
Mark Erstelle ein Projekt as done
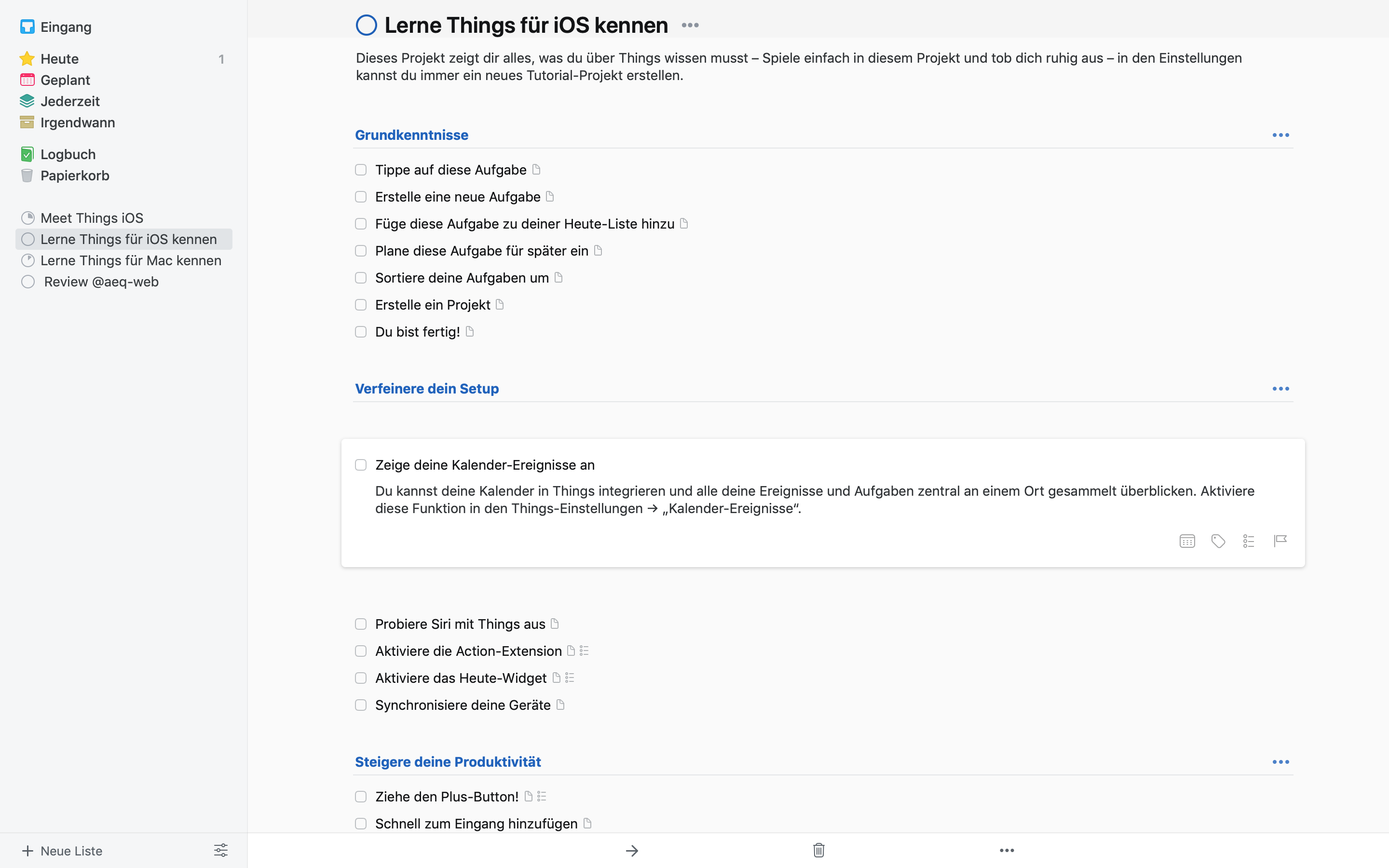pyautogui.click(x=360, y=305)
